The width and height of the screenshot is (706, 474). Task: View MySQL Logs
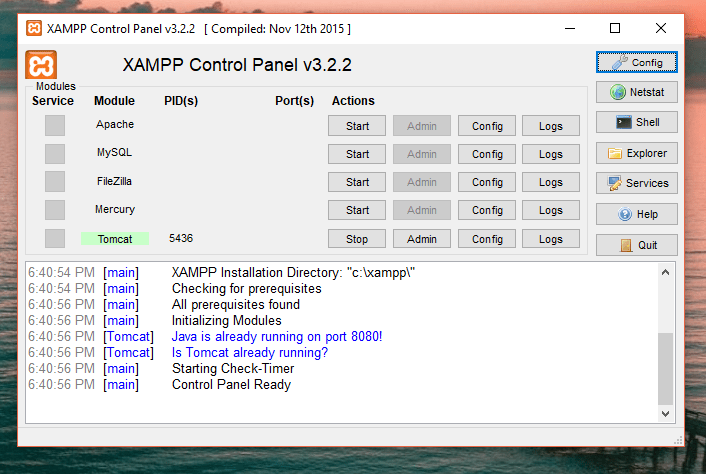pos(551,154)
